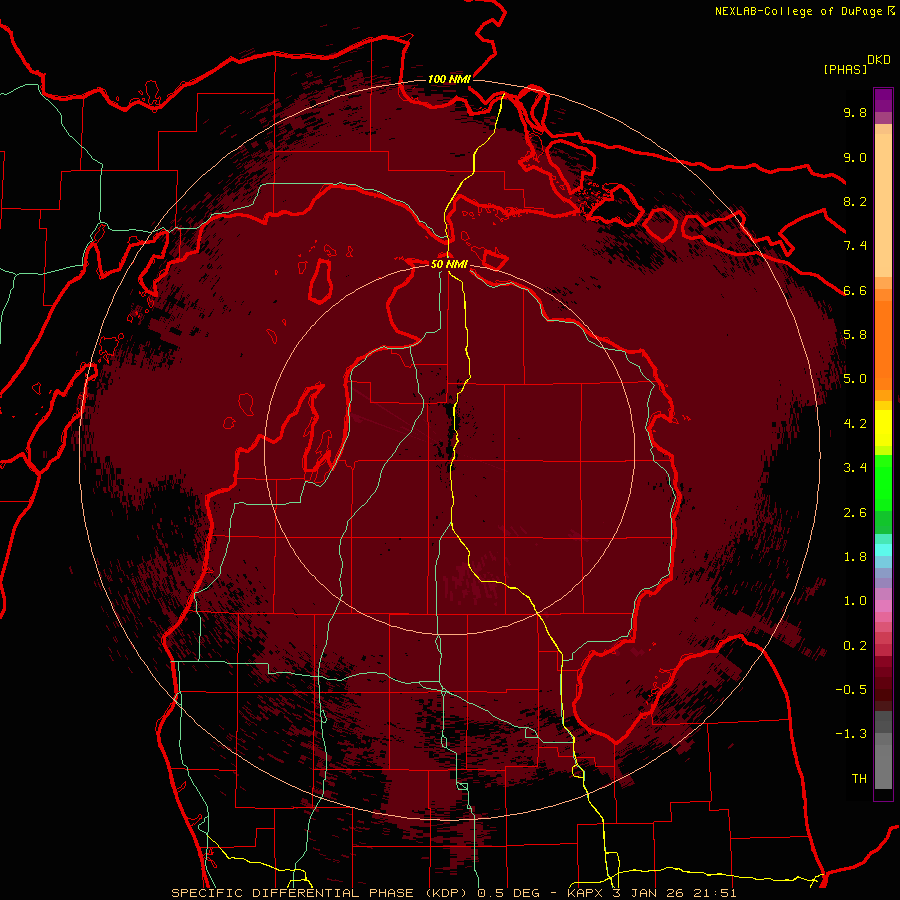Click the [PHAS] units label
Image resolution: width=900 pixels, height=900 pixels.
845,69
